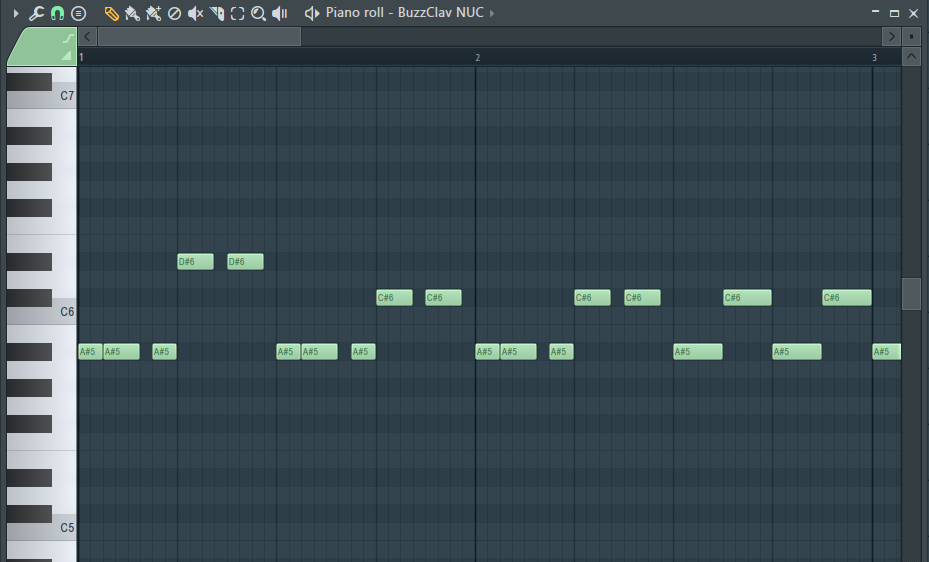Select the second D#6 note

pos(245,261)
